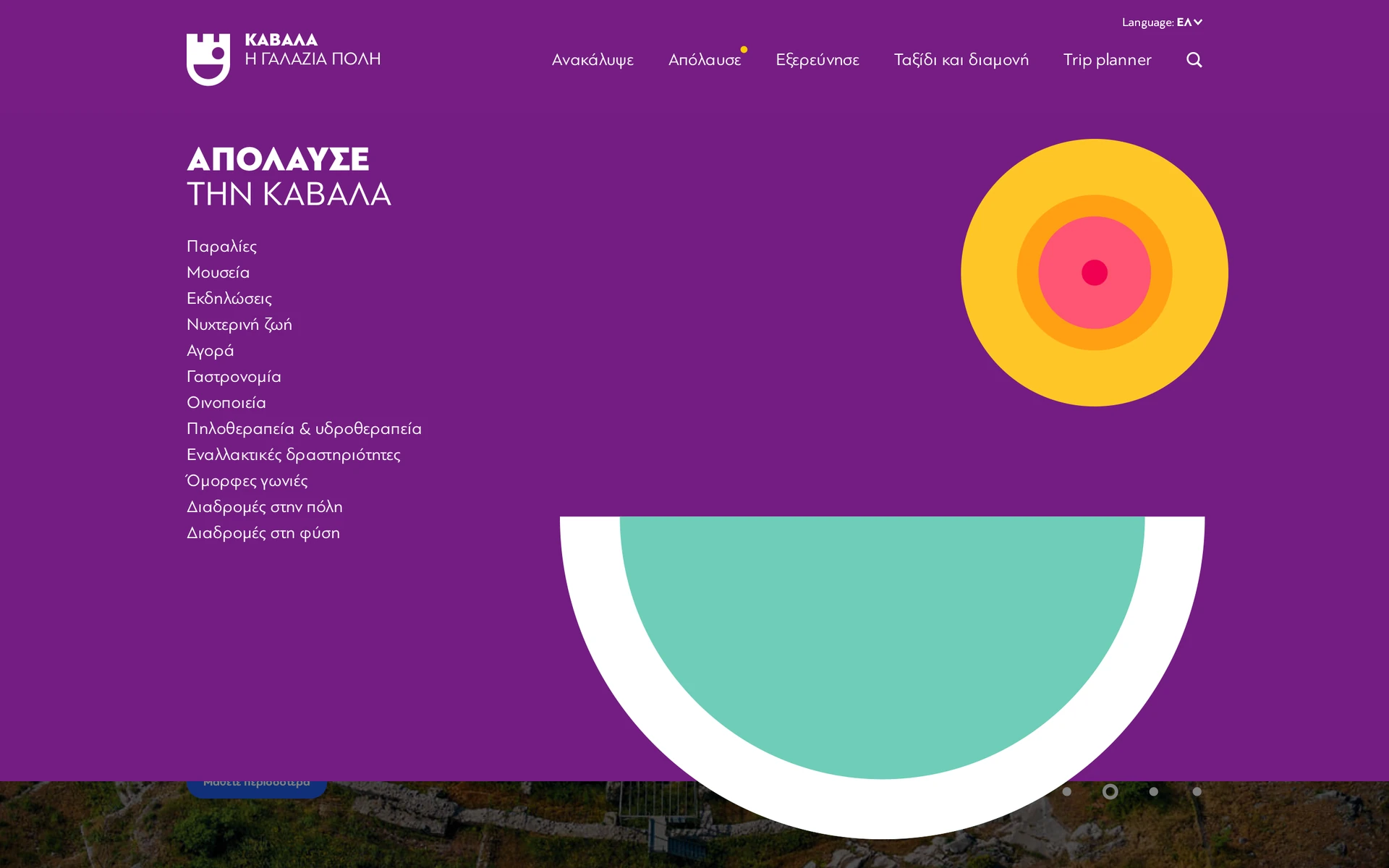
Task: Open the Language ΕΛ dropdown
Action: click(1162, 22)
